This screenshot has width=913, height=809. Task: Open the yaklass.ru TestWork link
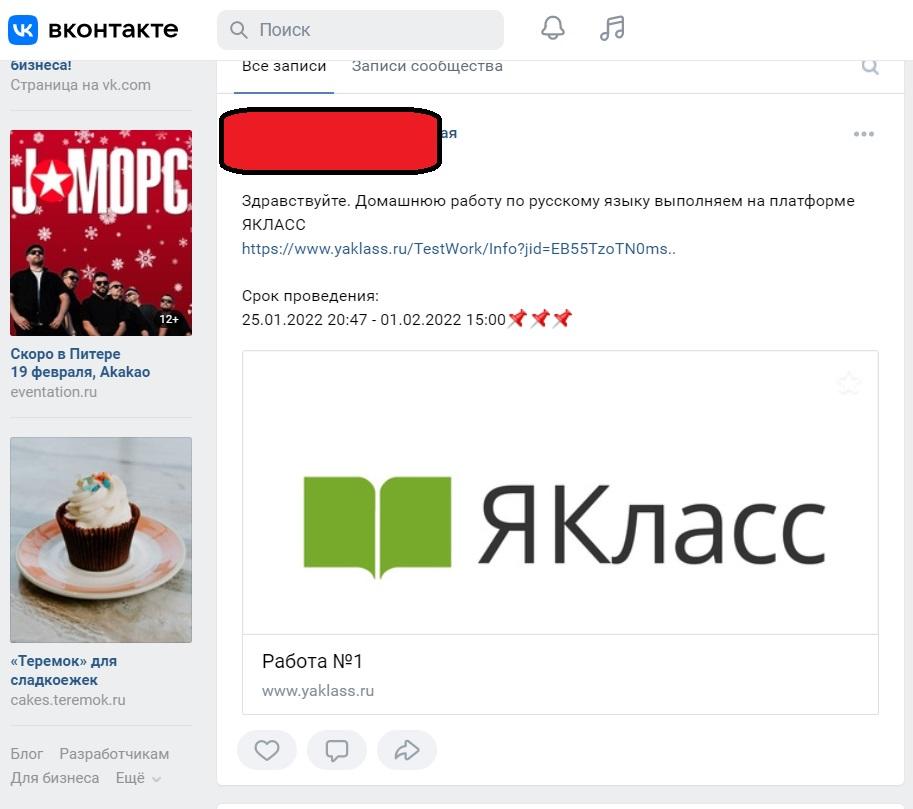[459, 249]
